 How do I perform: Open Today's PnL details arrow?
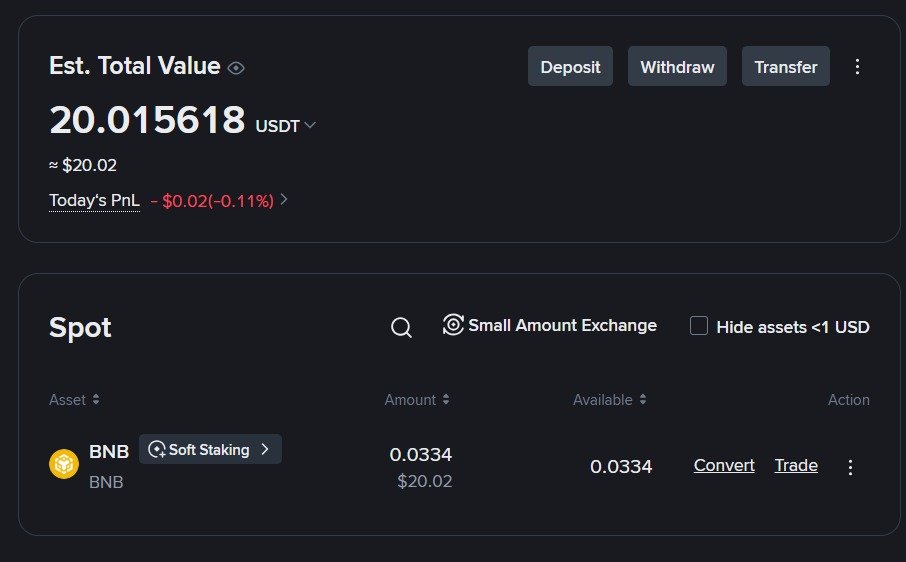[x=284, y=199]
